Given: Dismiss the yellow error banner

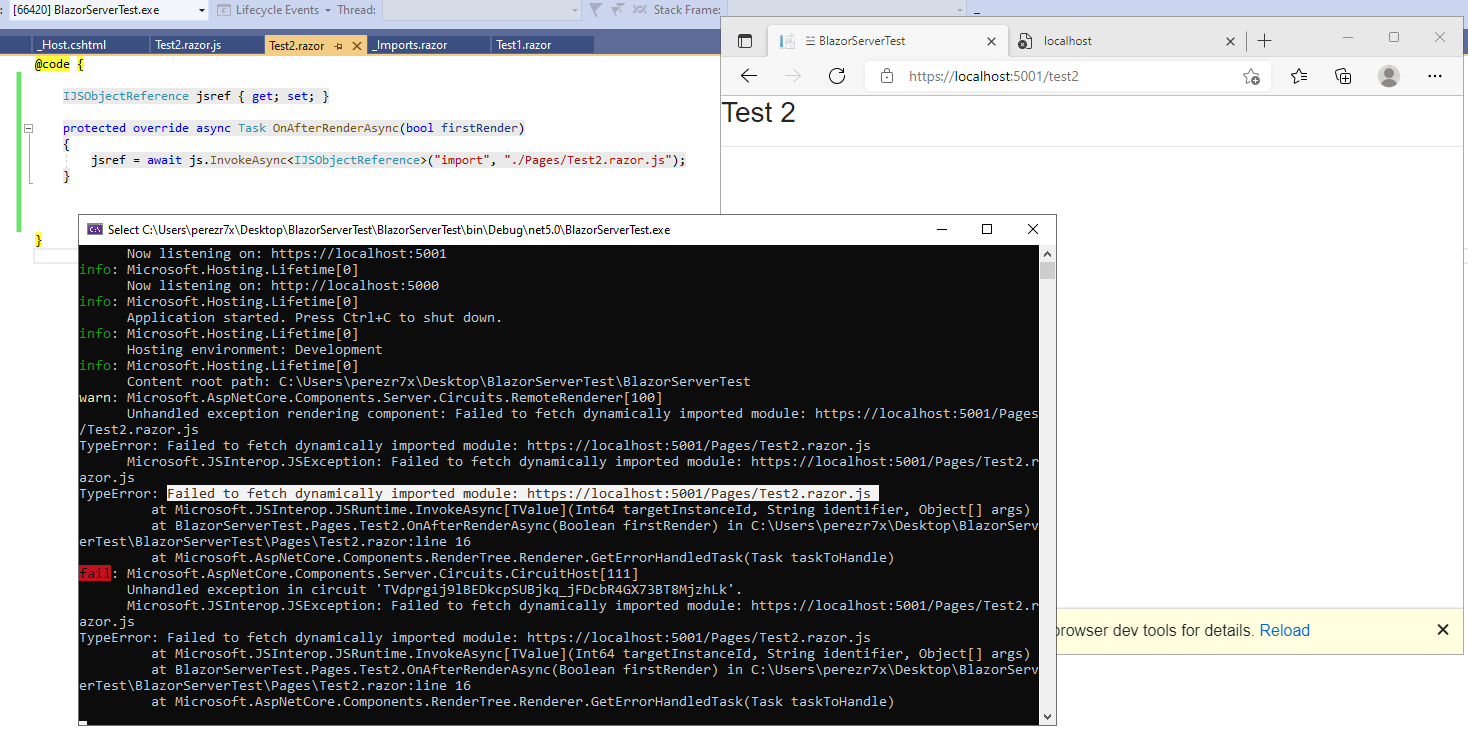Looking at the screenshot, I should coord(1442,630).
